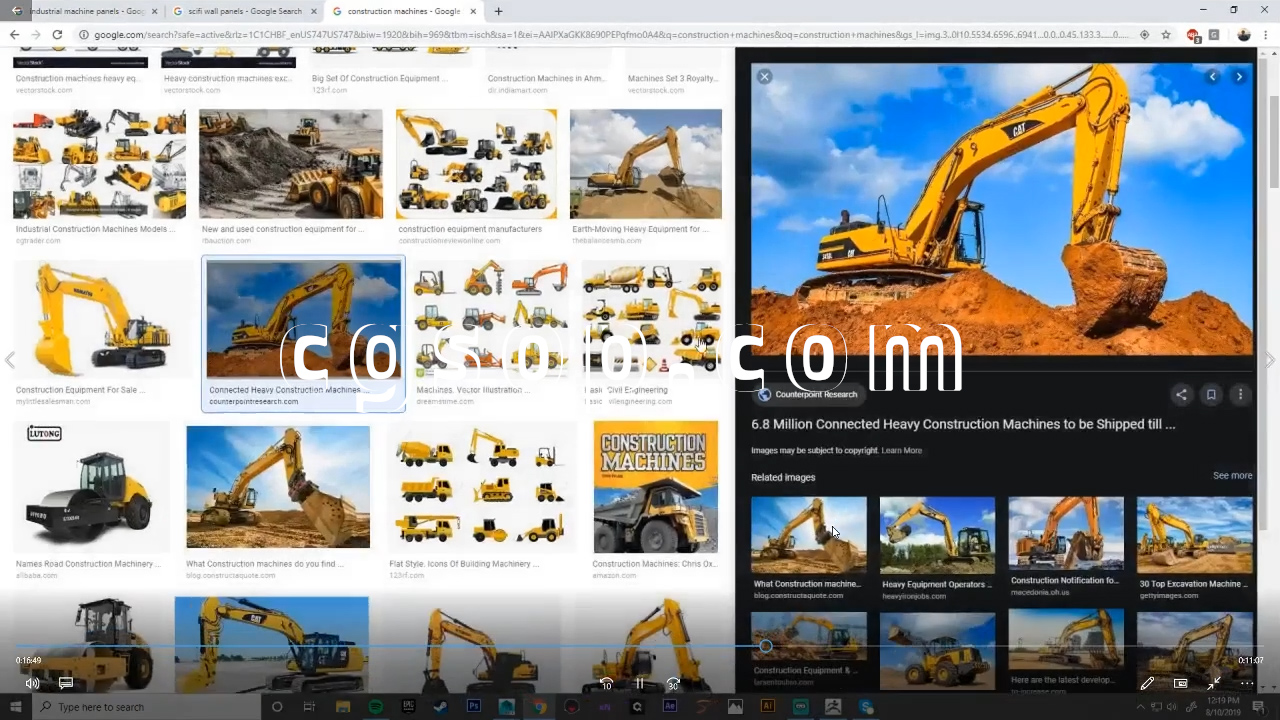
Task: Open After Effects from the taskbar
Action: click(670, 707)
